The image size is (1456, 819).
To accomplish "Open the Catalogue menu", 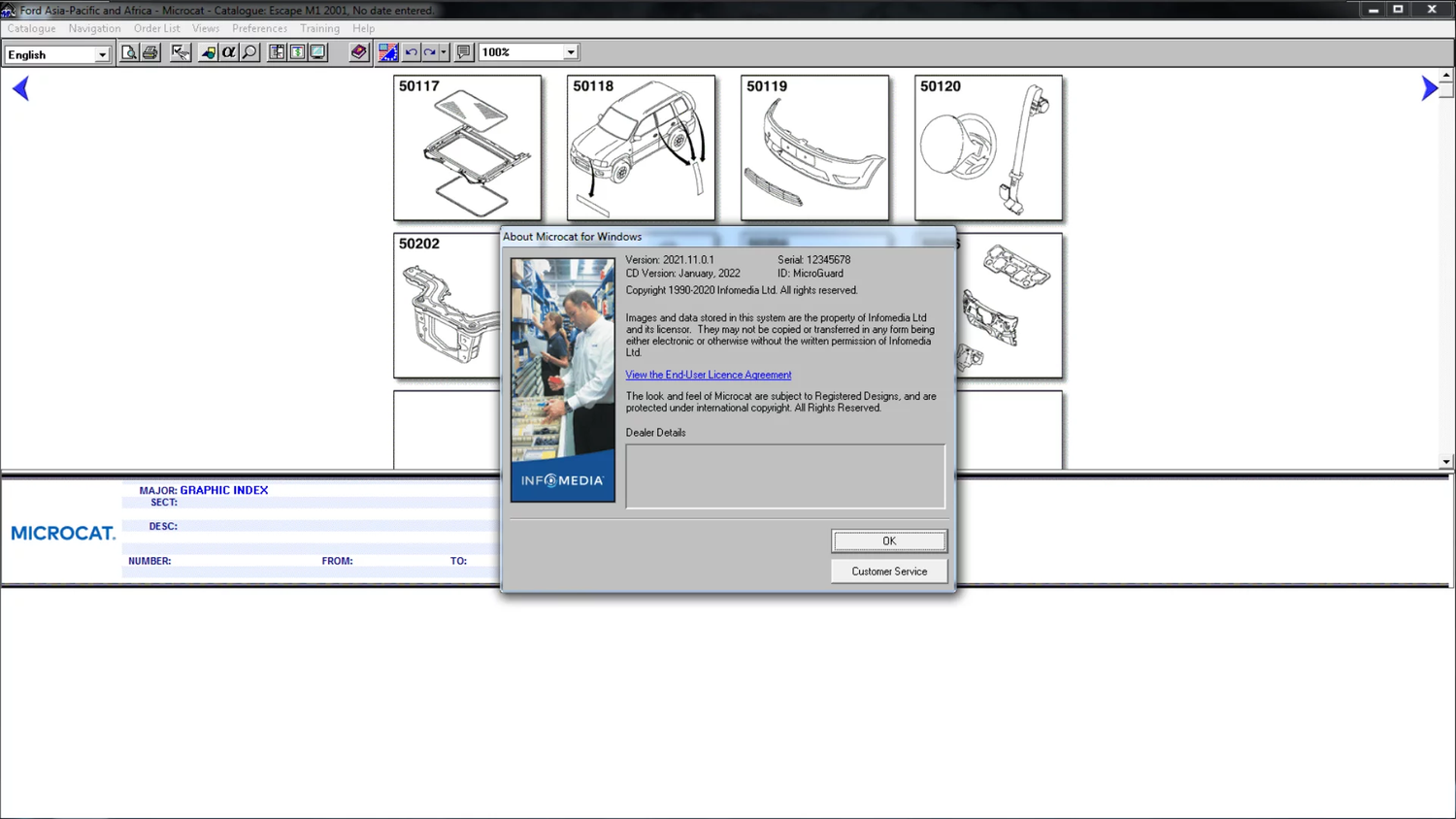I will click(x=32, y=29).
